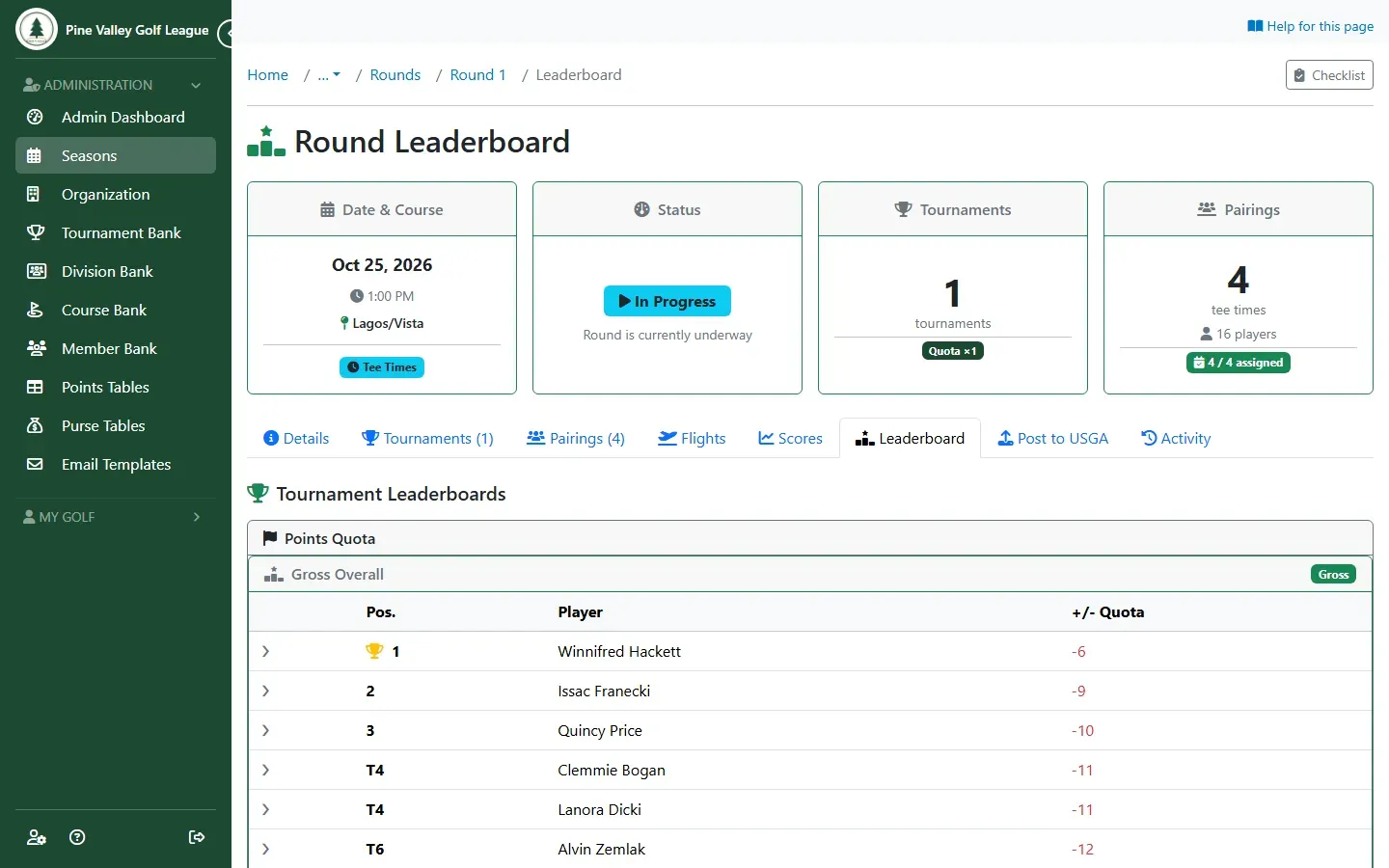1389x868 pixels.
Task: Click the help question mark icon in sidebar
Action: click(78, 837)
